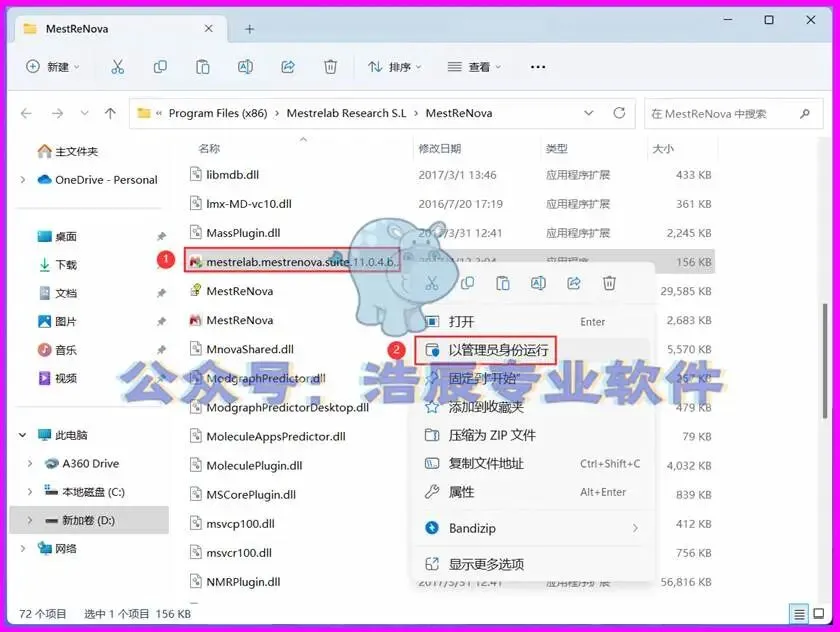Viewport: 840px width, 632px height.
Task: Click the Delete trash icon in the top toolbar
Action: point(331,67)
